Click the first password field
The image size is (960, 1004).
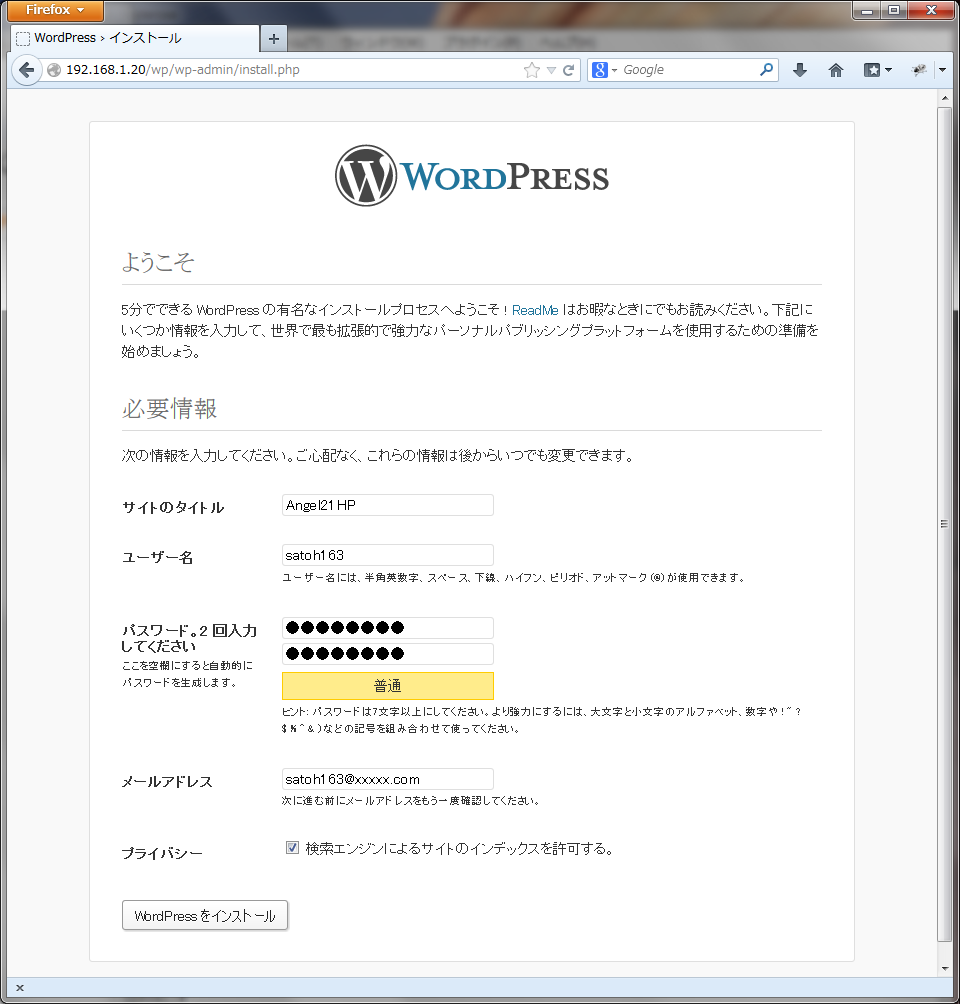pyautogui.click(x=387, y=628)
